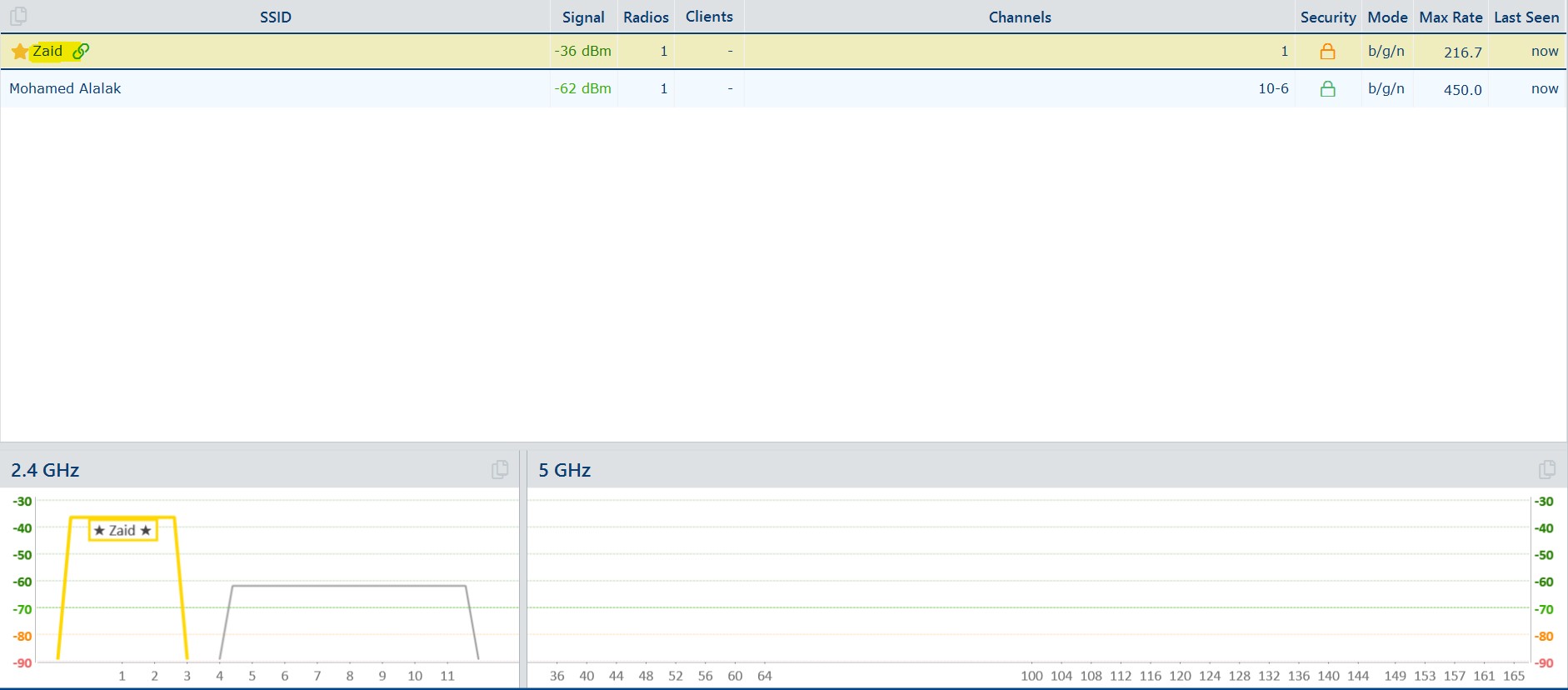The image size is (1568, 690).
Task: Select the Zaid network name
Action: (47, 51)
